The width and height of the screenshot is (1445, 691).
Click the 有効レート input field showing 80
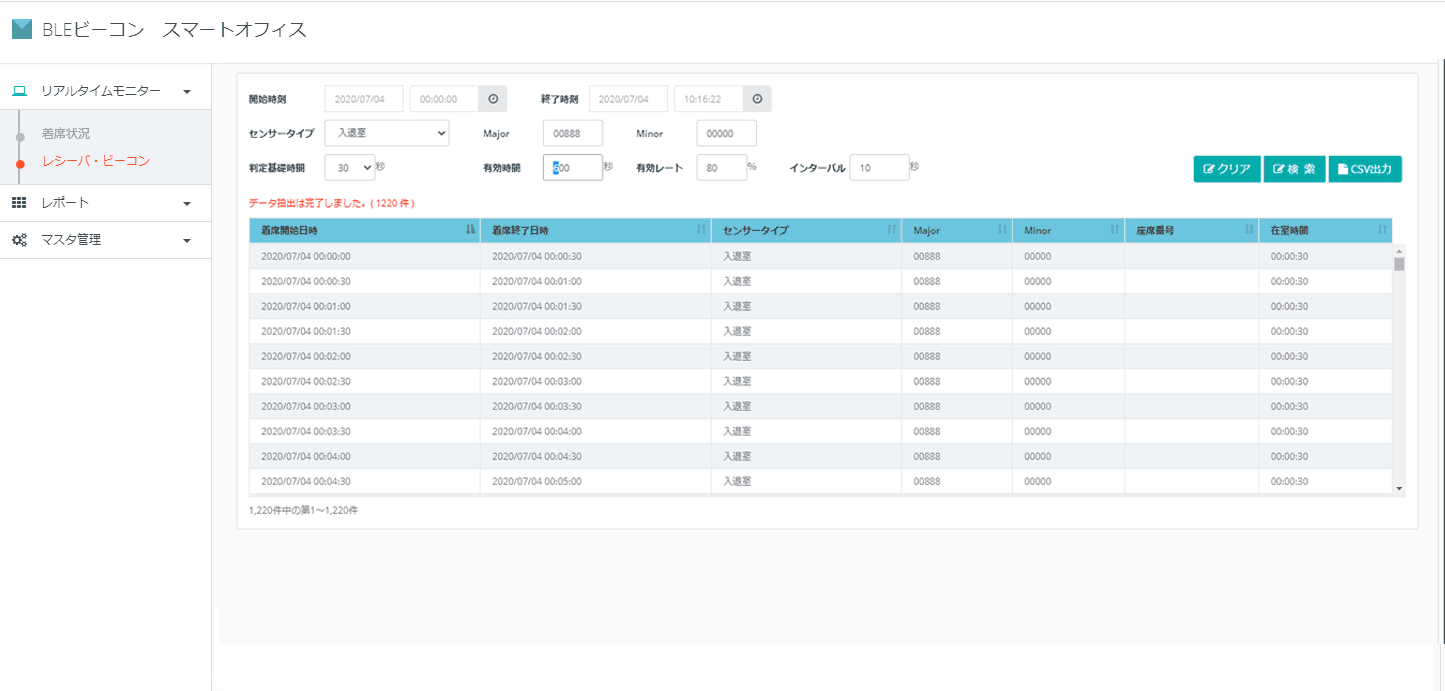point(722,168)
